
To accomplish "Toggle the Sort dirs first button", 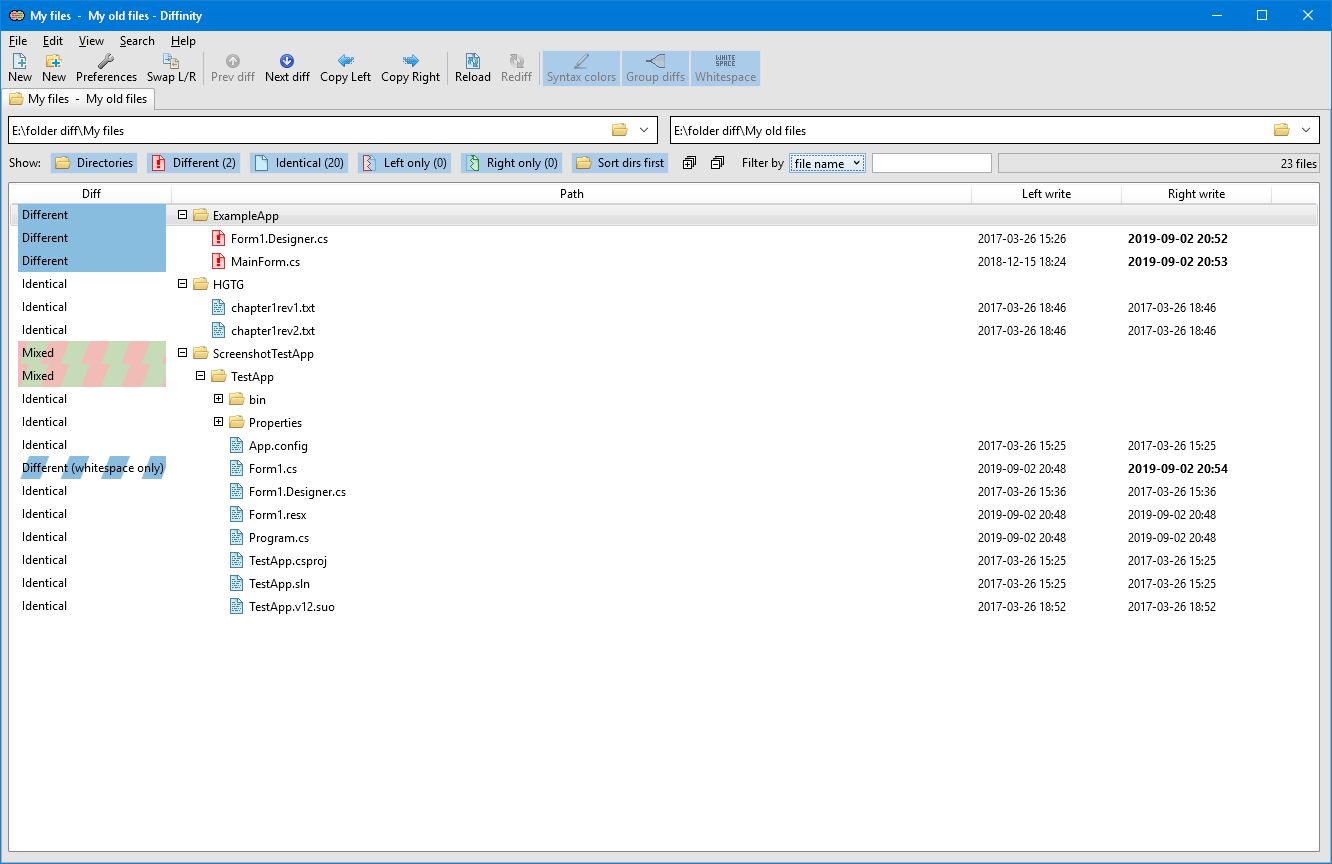I will click(x=619, y=162).
